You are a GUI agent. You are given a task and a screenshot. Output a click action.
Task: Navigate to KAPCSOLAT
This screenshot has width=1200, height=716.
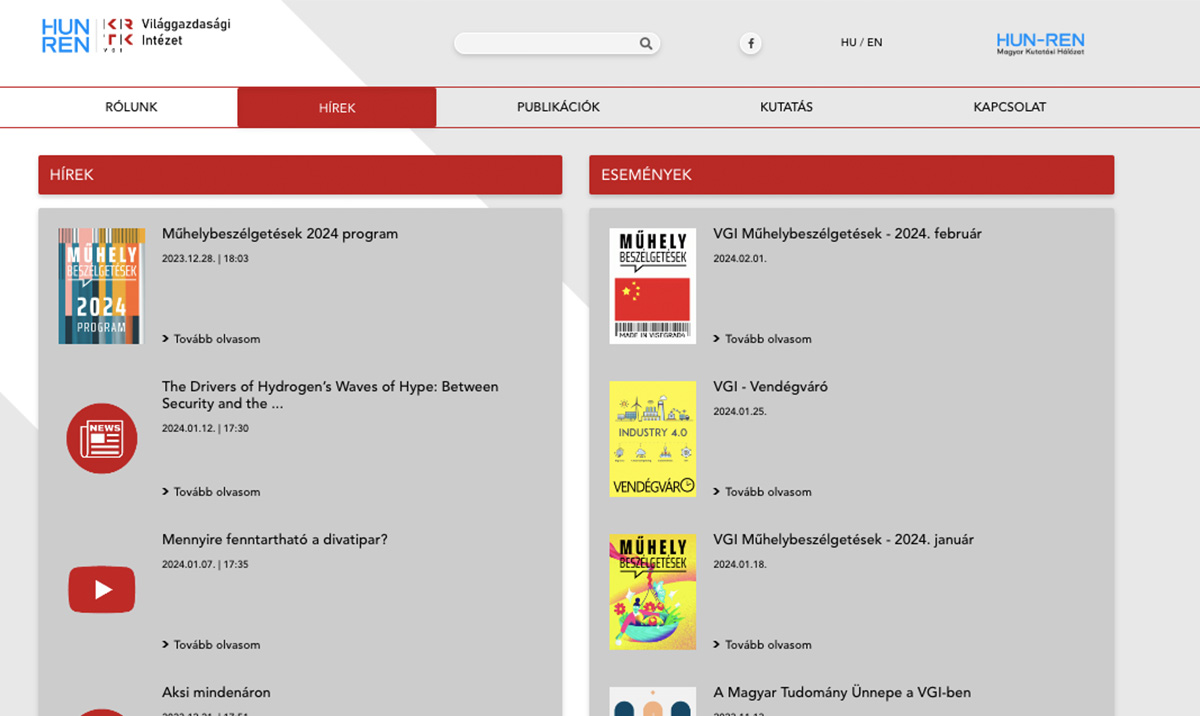(x=1009, y=107)
